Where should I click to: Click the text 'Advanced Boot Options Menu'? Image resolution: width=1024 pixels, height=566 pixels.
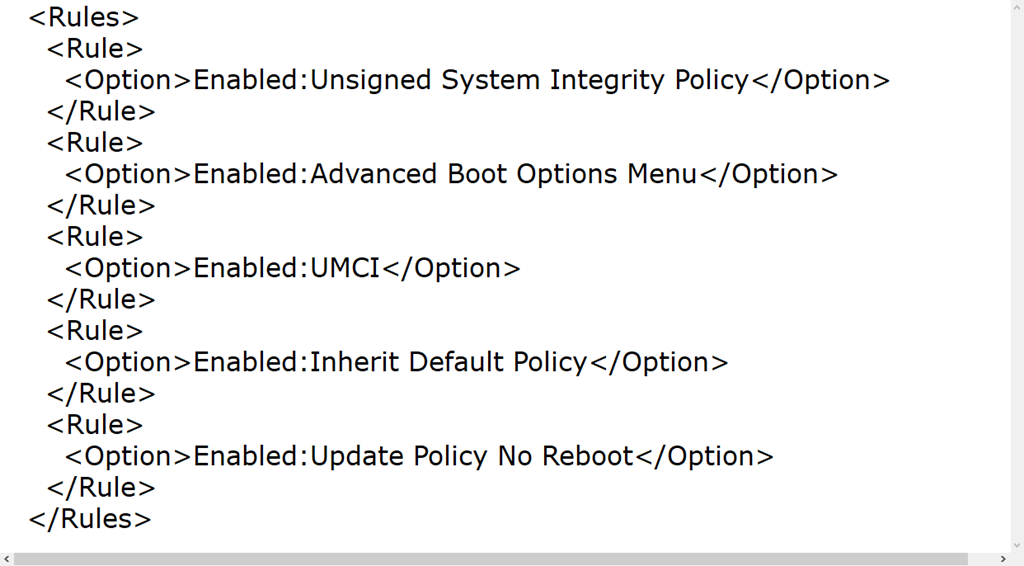pyautogui.click(x=504, y=174)
